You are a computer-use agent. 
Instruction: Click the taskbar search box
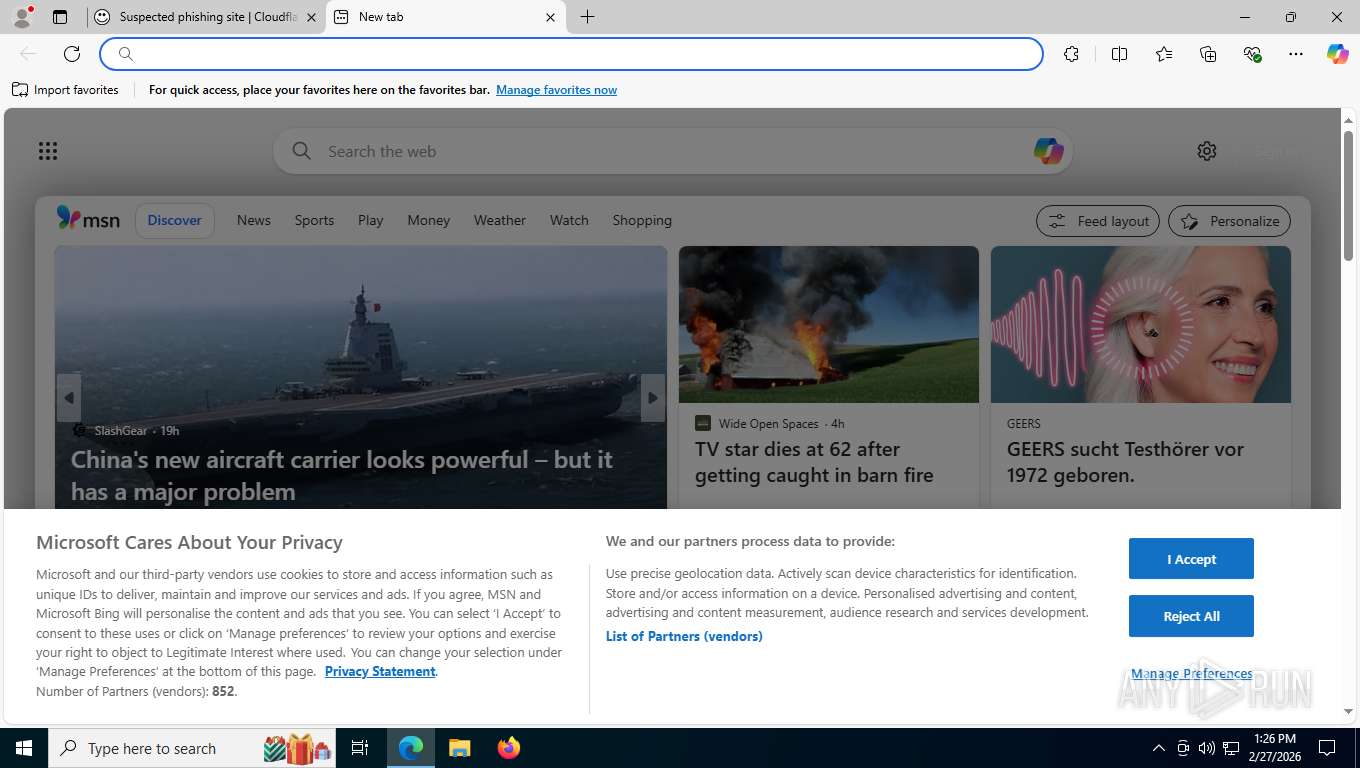click(193, 748)
